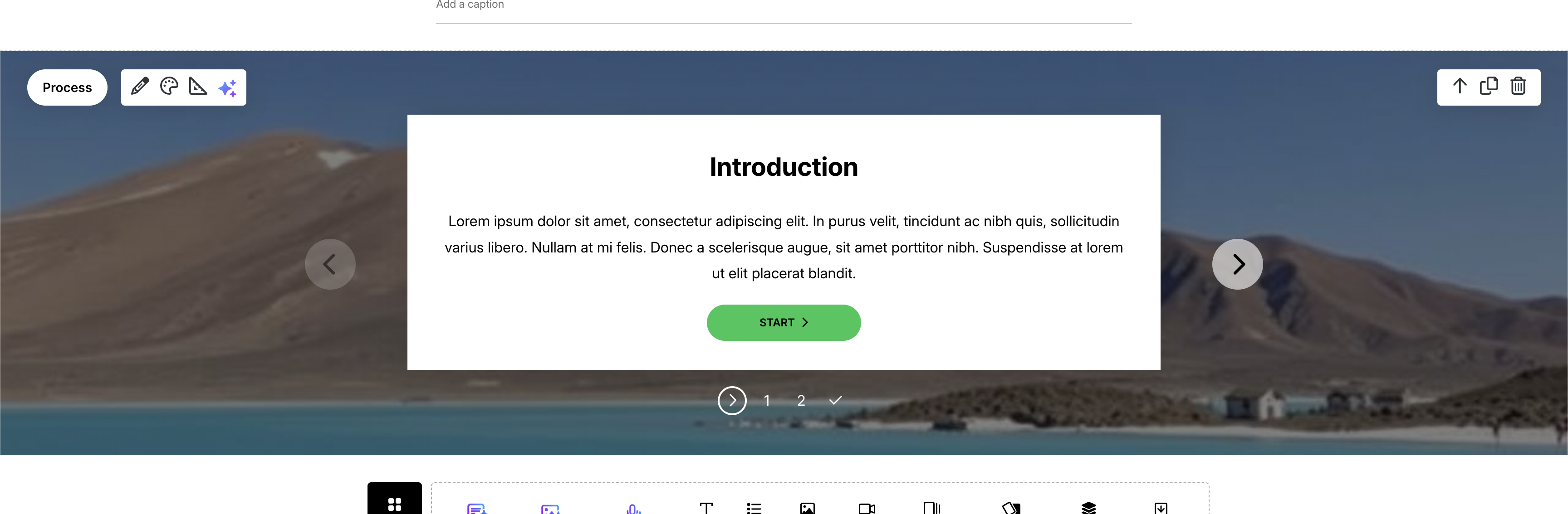Screen dimensions: 1568x514
Task: Insert a text block
Action: 706,508
